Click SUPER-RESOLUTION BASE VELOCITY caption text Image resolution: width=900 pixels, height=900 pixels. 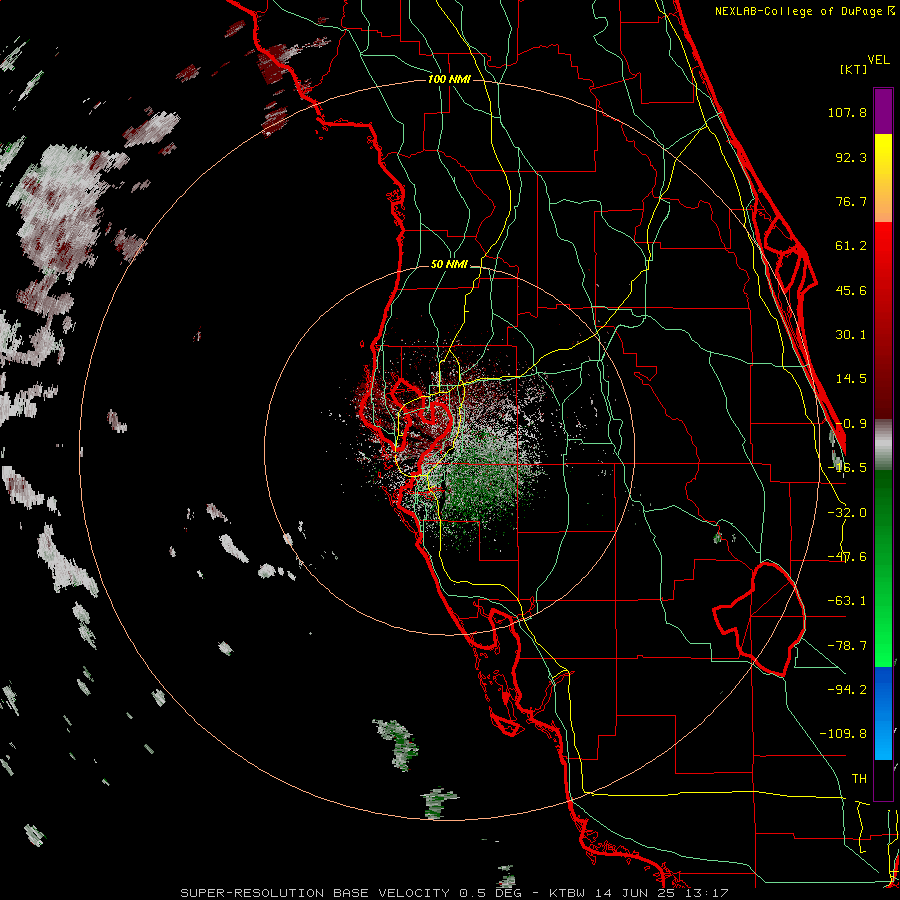(315, 893)
